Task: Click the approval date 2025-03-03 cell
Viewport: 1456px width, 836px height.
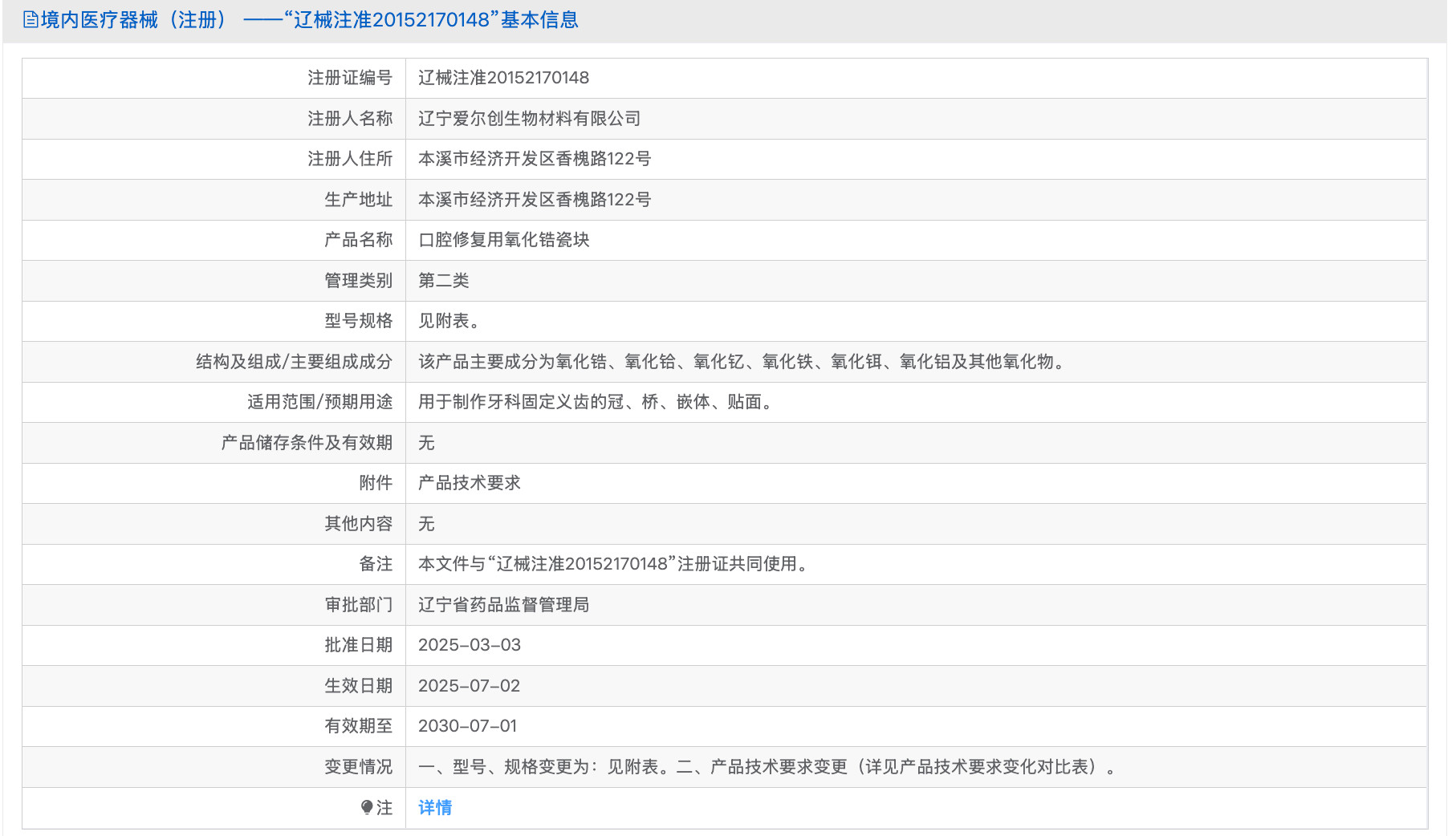Action: pyautogui.click(x=470, y=645)
